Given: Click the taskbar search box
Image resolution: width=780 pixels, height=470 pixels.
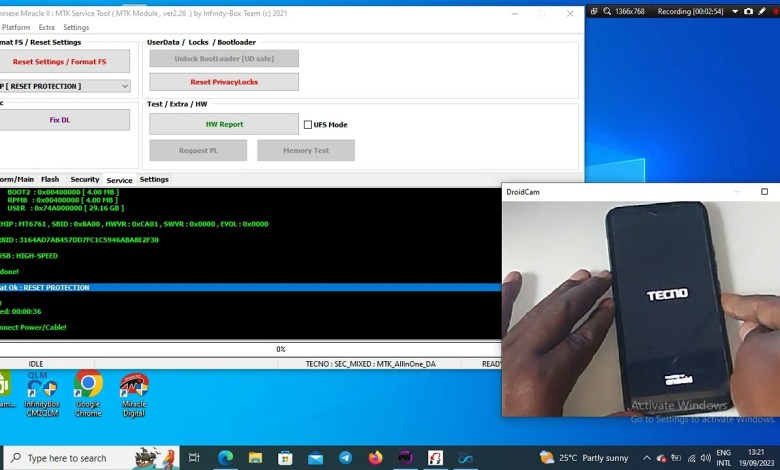Looking at the screenshot, I should pyautogui.click(x=92, y=458).
